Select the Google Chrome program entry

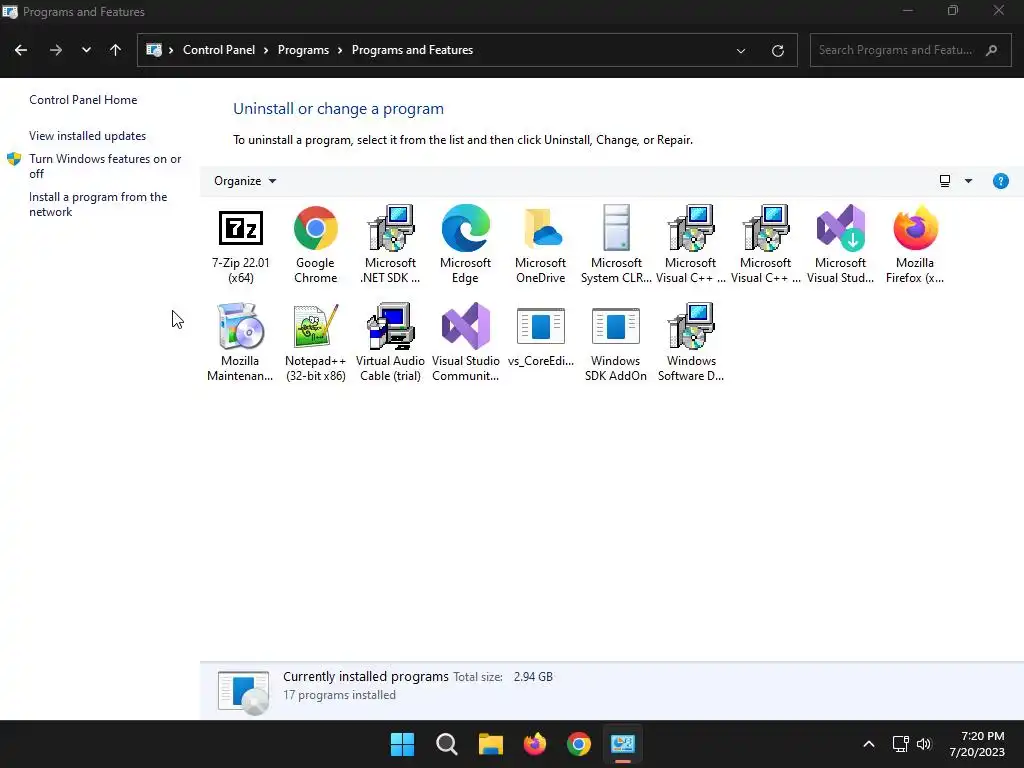(x=315, y=244)
